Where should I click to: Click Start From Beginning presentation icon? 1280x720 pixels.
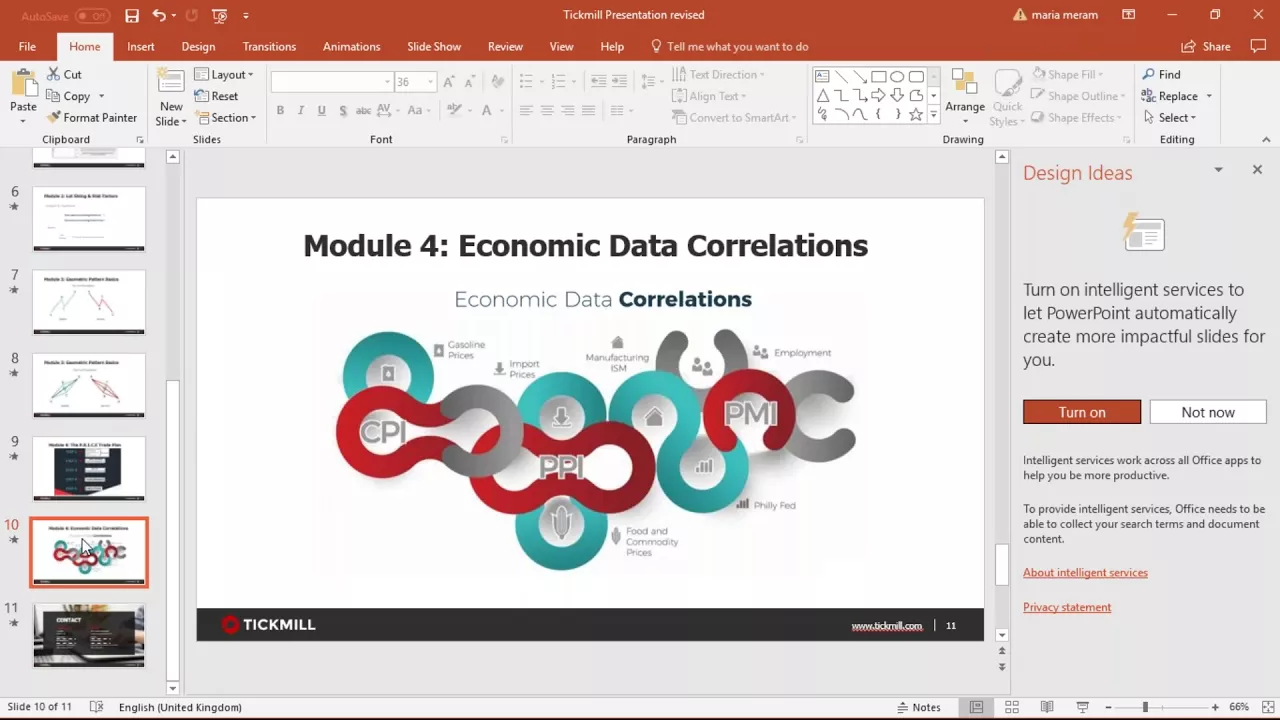219,15
